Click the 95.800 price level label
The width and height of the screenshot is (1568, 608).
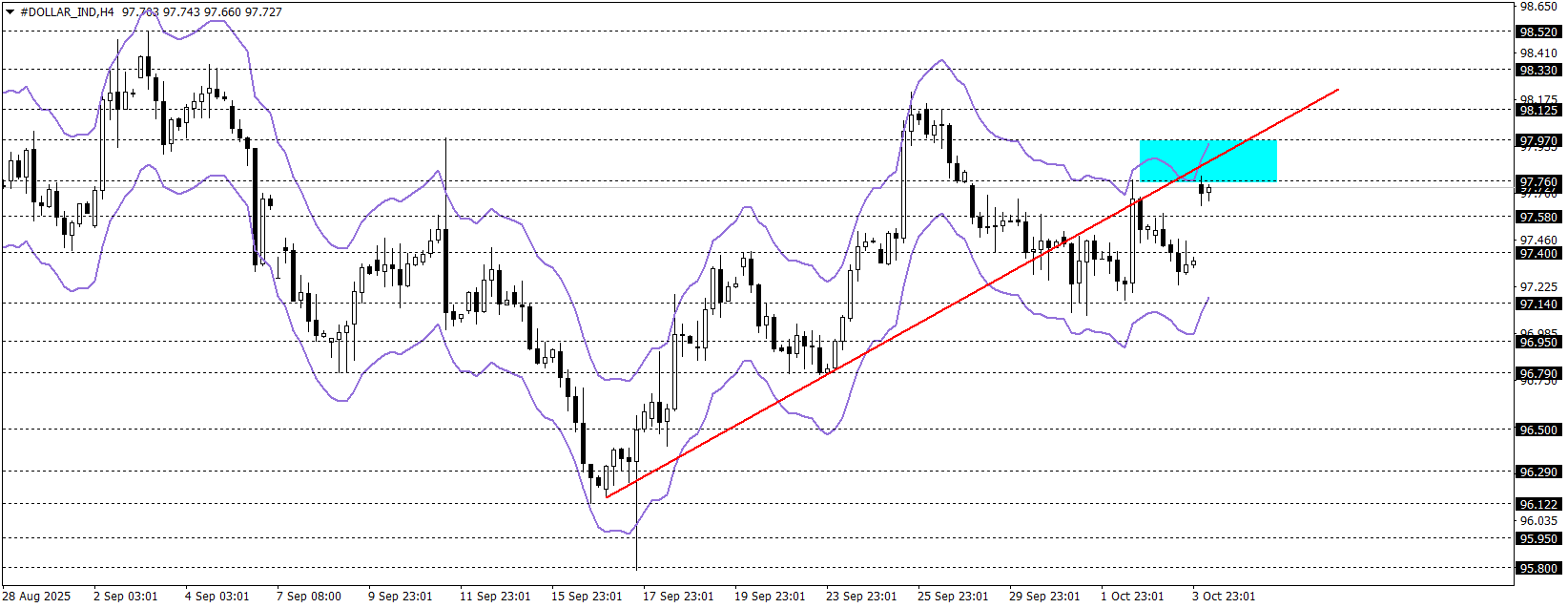[x=1538, y=568]
